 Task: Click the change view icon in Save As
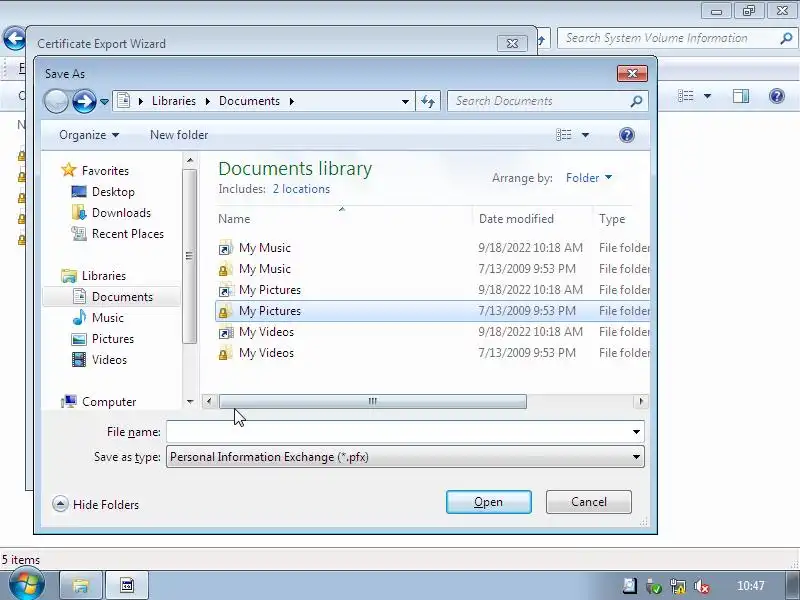563,135
